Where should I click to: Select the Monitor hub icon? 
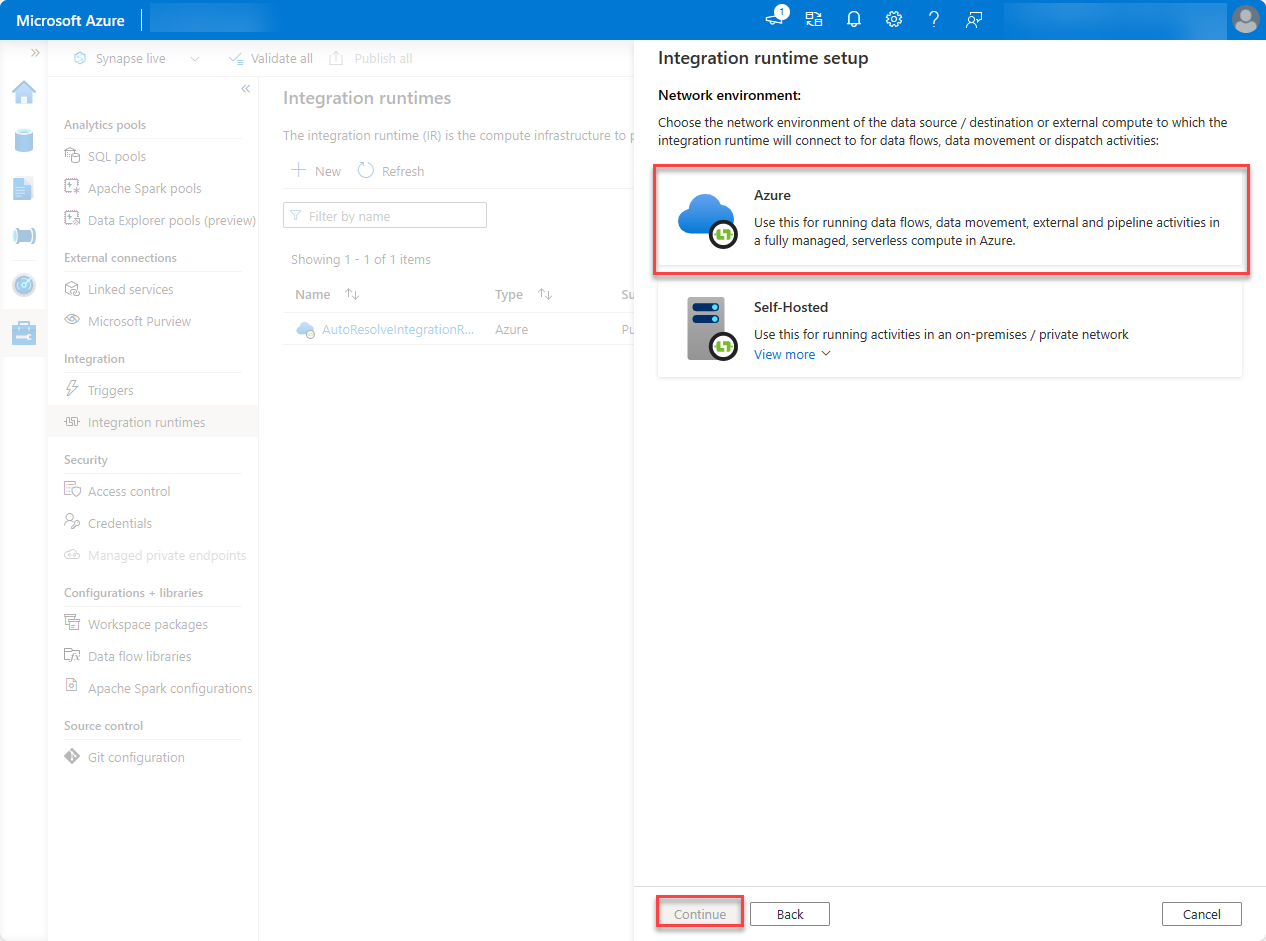click(x=23, y=284)
